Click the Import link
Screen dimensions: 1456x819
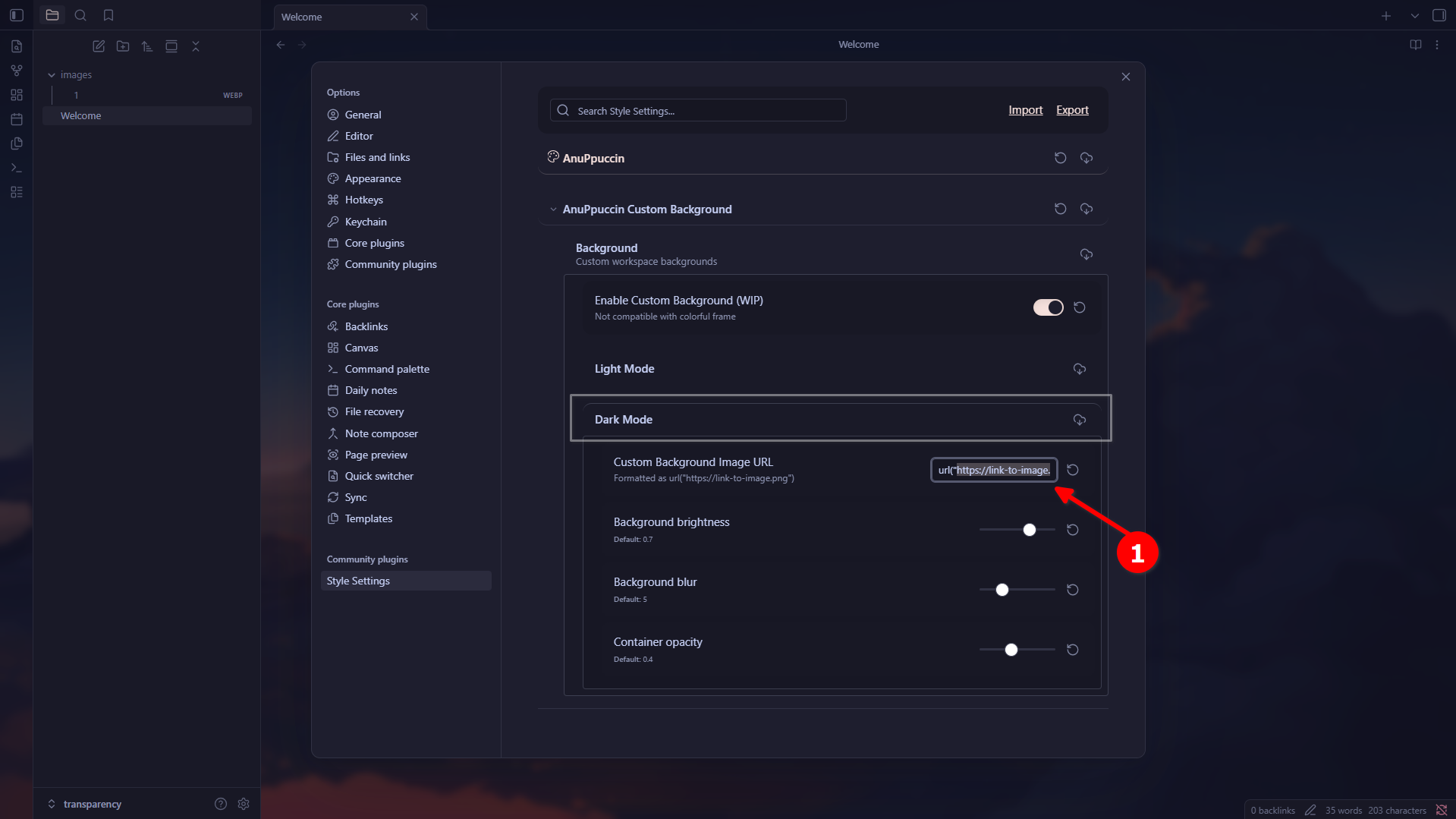(x=1025, y=110)
